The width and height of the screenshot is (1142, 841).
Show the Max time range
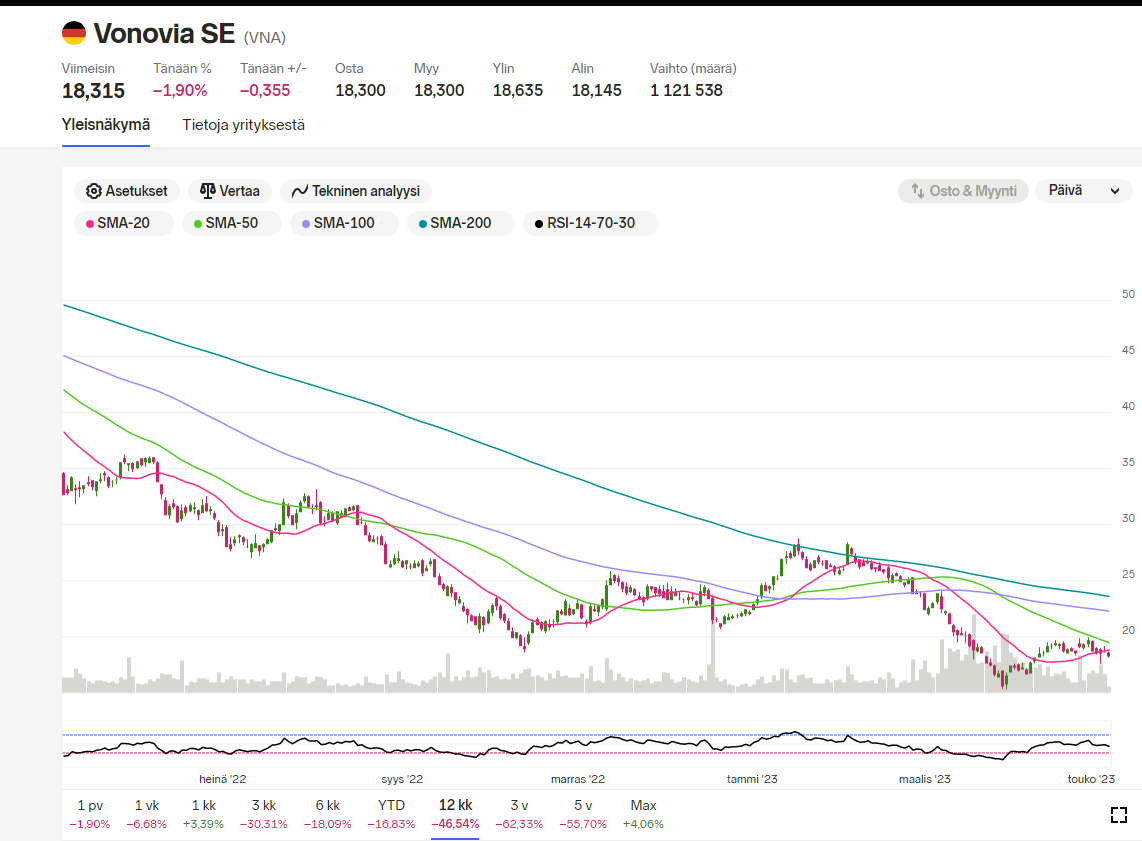click(x=643, y=806)
